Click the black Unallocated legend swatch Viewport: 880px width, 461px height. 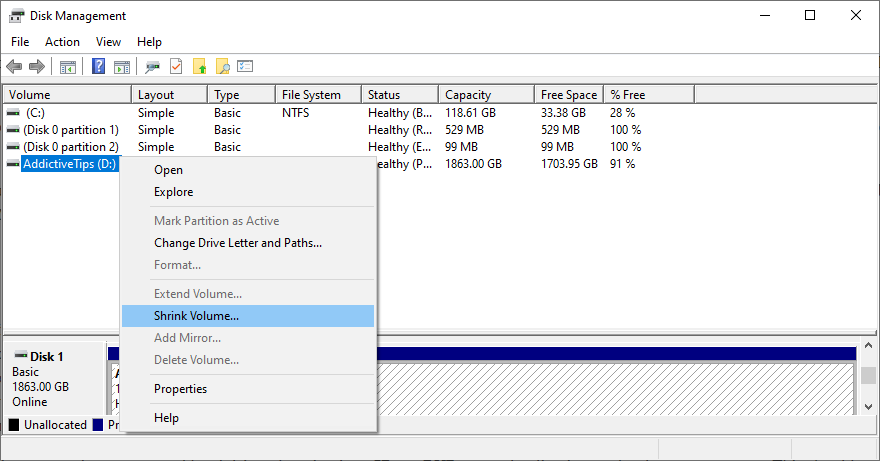coord(14,425)
